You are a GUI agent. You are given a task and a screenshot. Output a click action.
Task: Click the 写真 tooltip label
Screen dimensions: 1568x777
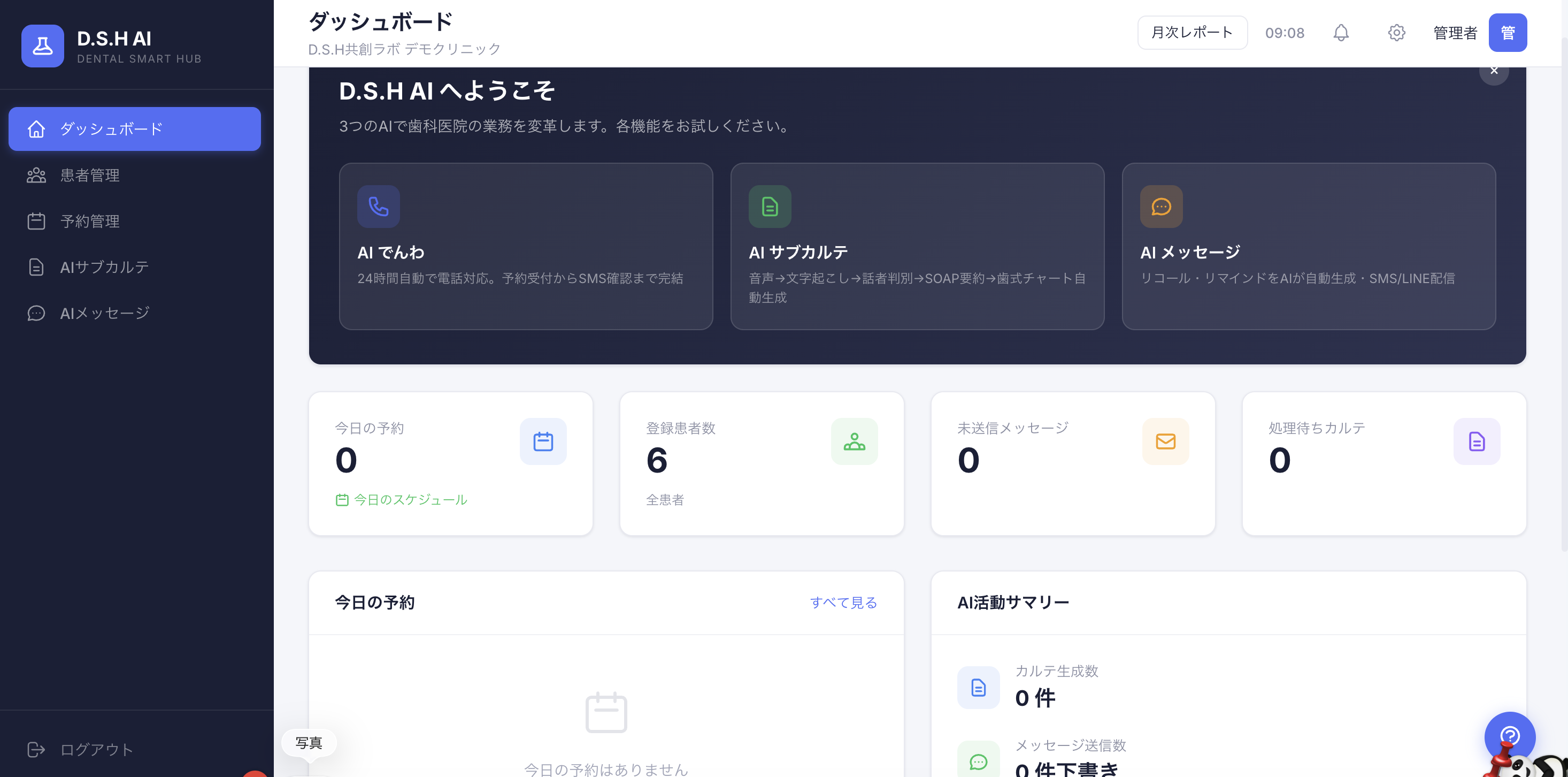pyautogui.click(x=309, y=743)
